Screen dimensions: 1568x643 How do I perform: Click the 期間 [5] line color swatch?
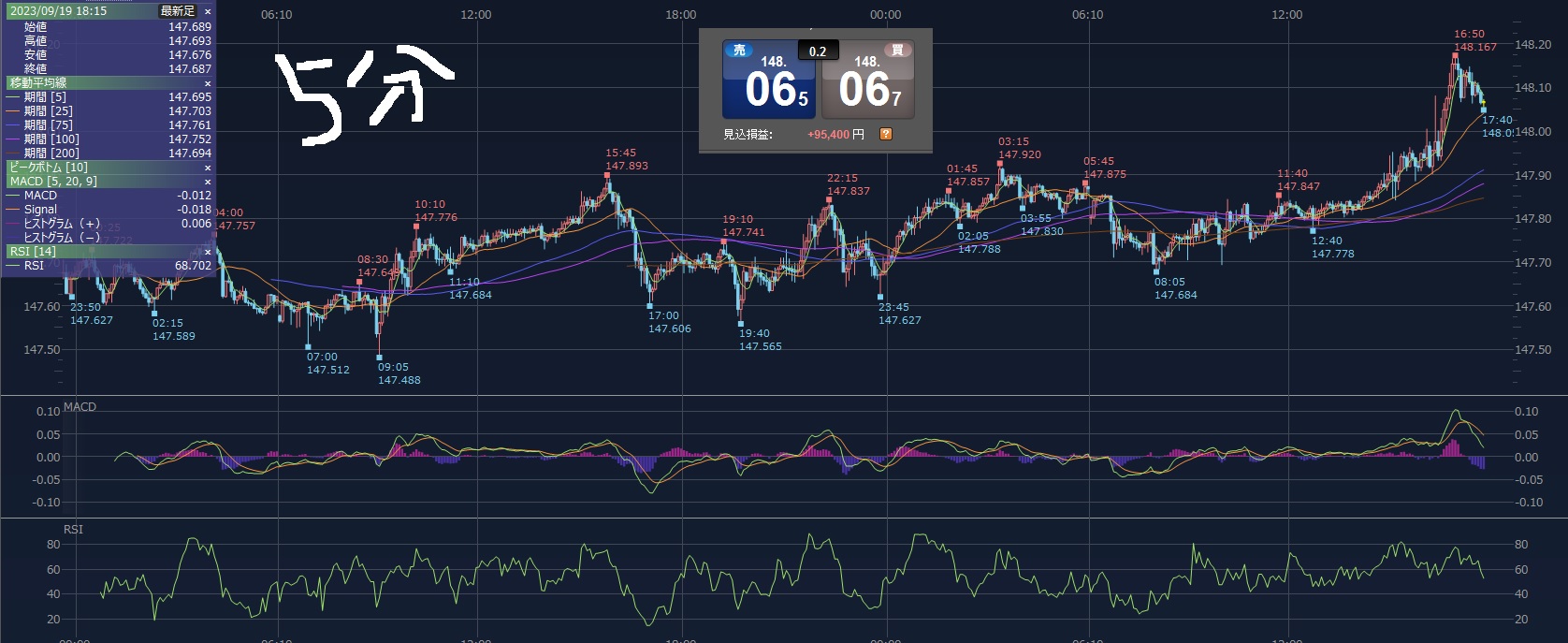(12, 97)
